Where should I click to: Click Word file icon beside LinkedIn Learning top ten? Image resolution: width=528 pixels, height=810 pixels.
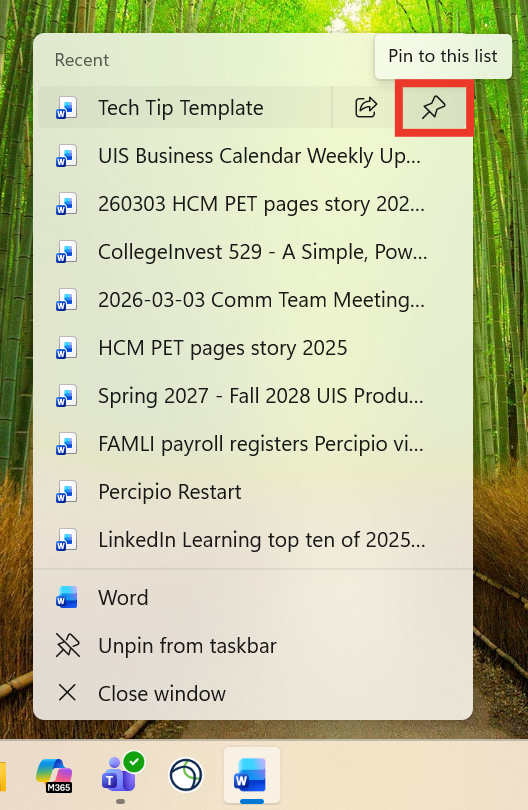[67, 540]
